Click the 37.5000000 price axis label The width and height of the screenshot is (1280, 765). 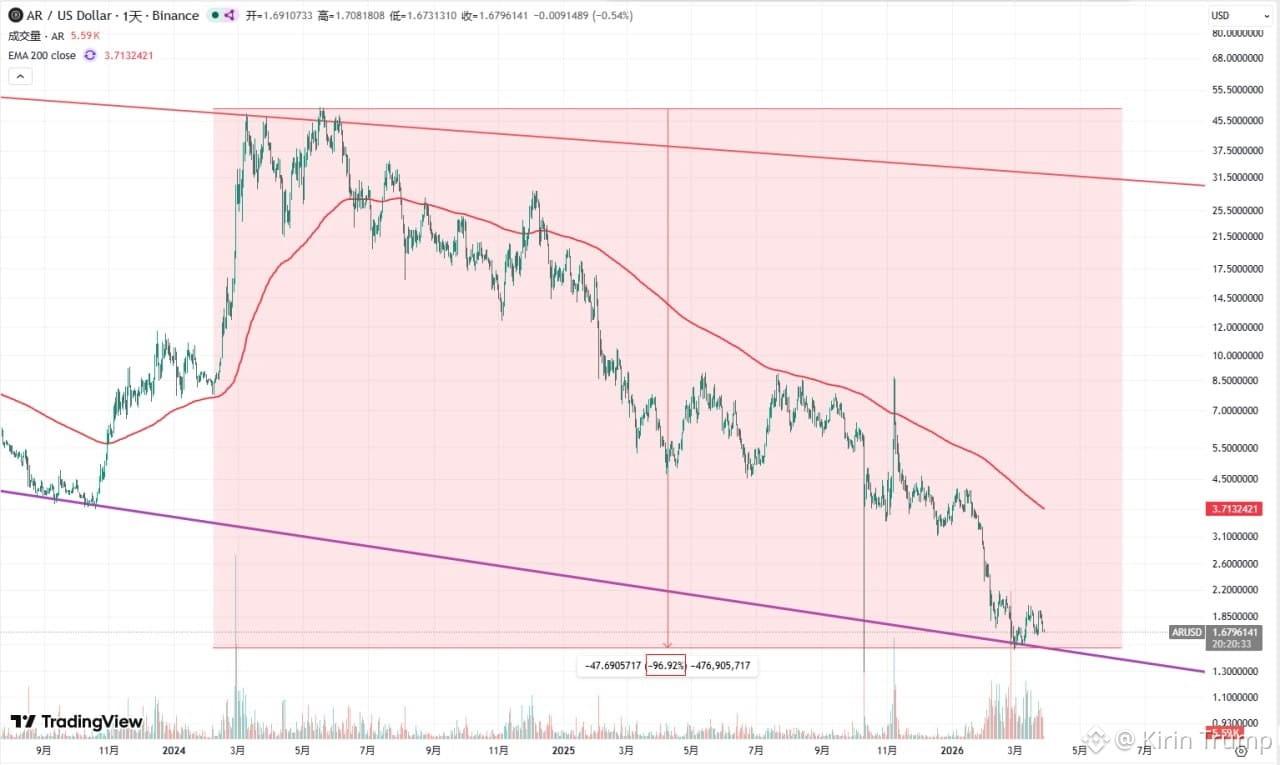pos(1239,151)
